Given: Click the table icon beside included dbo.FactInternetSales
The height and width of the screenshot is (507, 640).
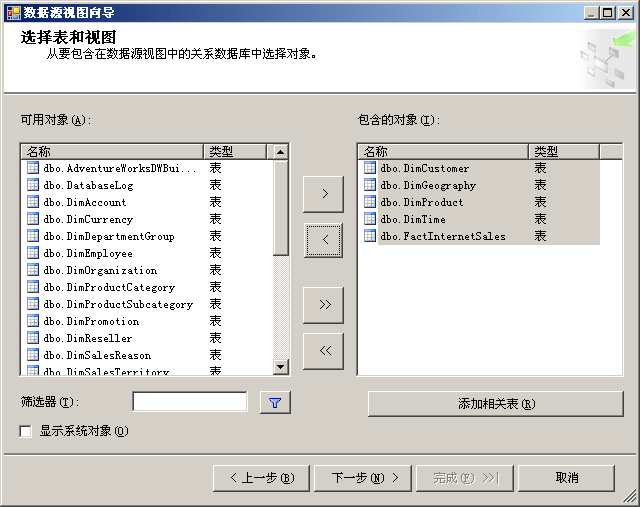Looking at the screenshot, I should click(370, 236).
